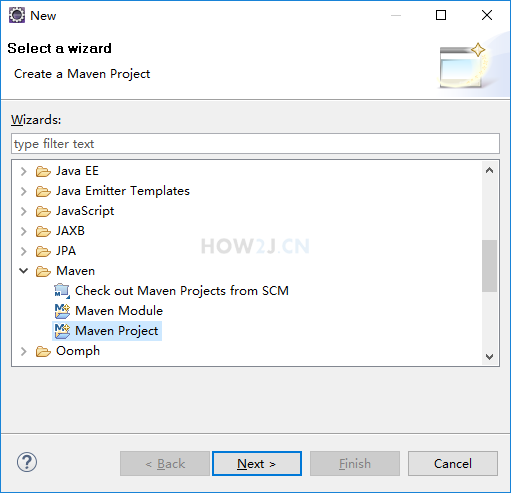Expand the JAXB category
Screen dimensions: 511x493
coord(24,231)
